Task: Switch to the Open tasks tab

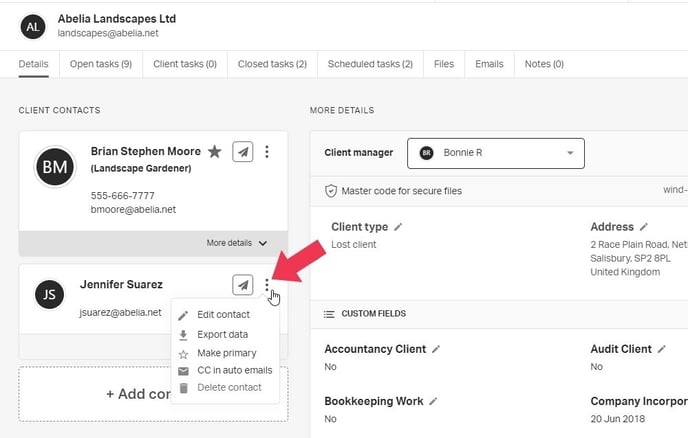Action: [x=98, y=64]
